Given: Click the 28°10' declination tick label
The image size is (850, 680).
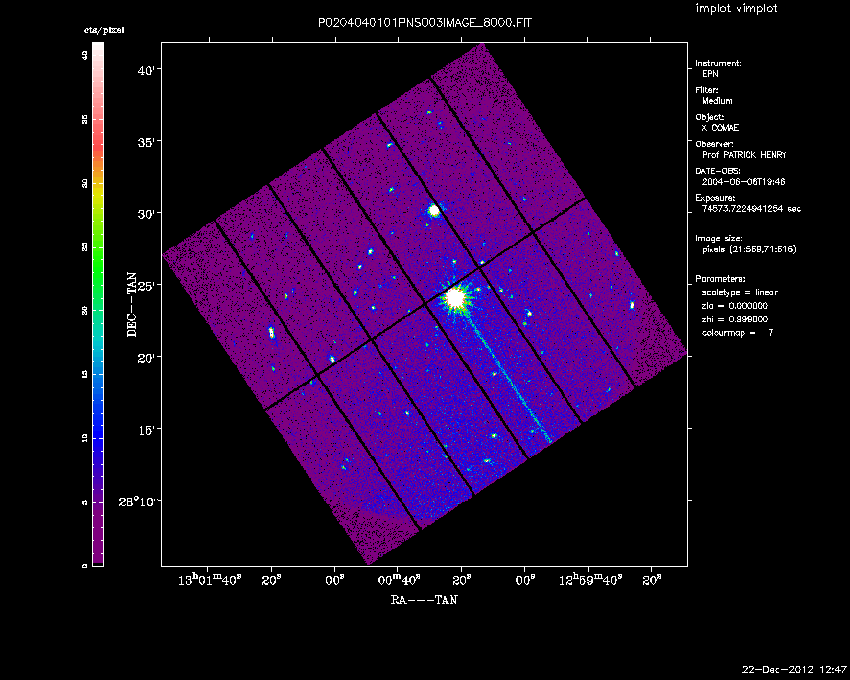Looking at the screenshot, I should tap(138, 501).
